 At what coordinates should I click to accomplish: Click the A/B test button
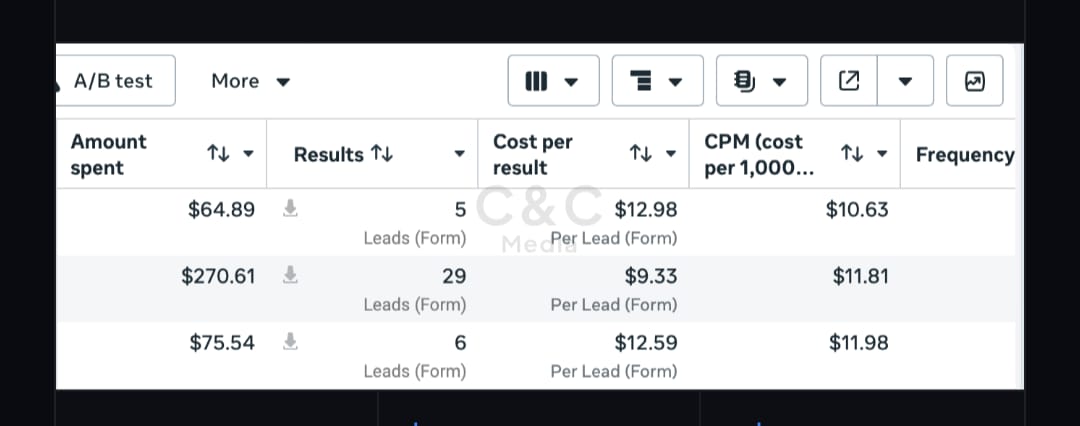pyautogui.click(x=115, y=81)
